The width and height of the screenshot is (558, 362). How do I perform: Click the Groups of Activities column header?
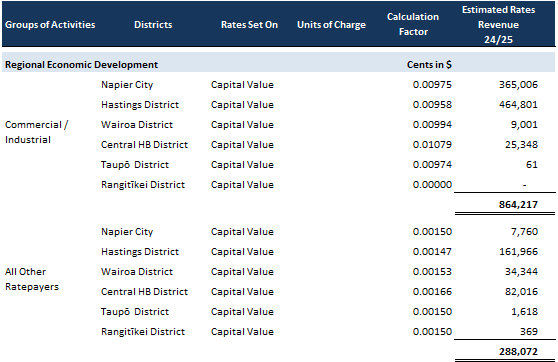50,25
